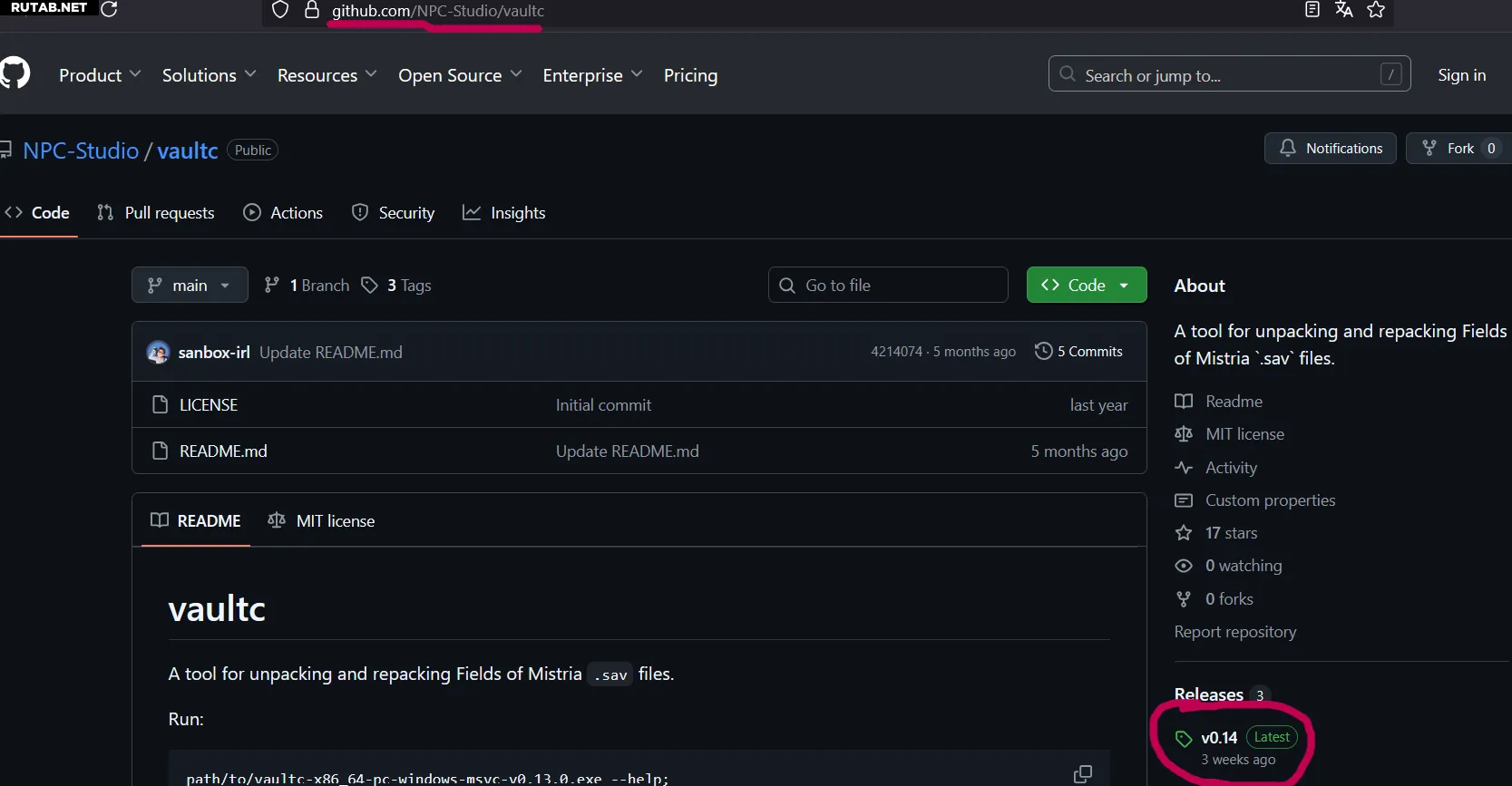Screen dimensions: 1512x786
Task: Click the v0.14 release tag icon
Action: [1184, 739]
